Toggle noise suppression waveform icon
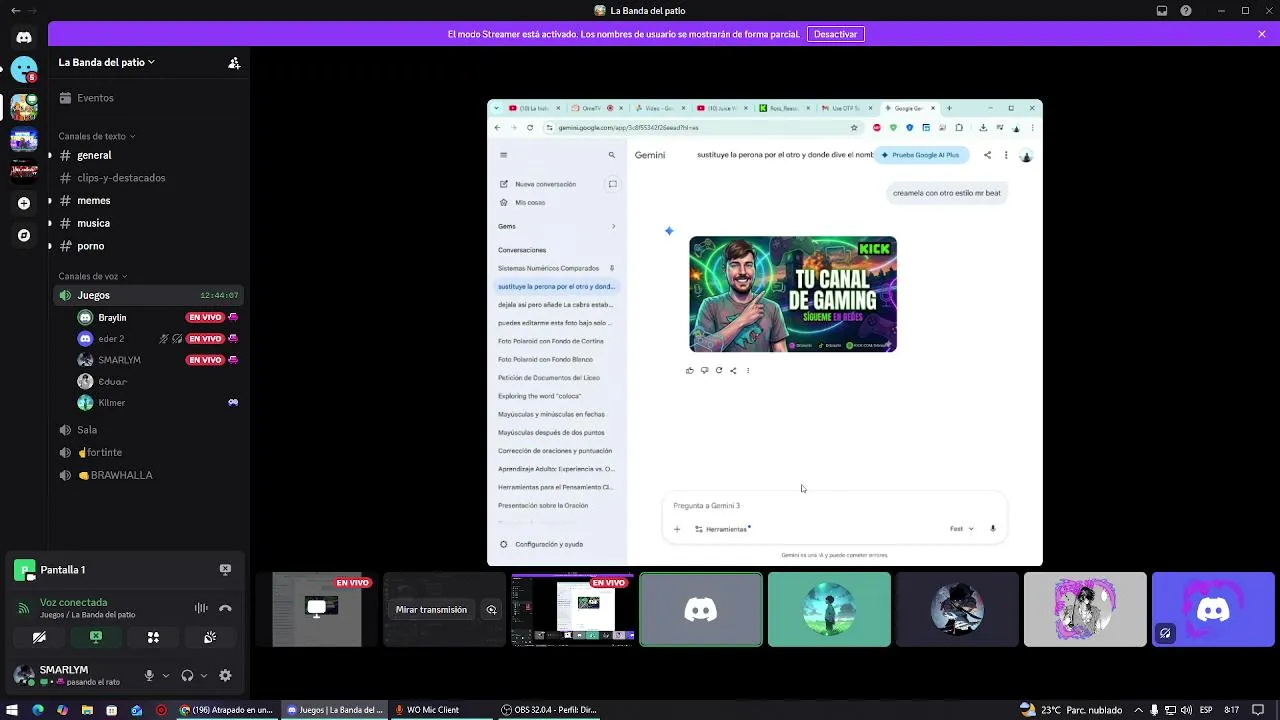Screen dimensions: 1280x720 pyautogui.click(x=201, y=608)
